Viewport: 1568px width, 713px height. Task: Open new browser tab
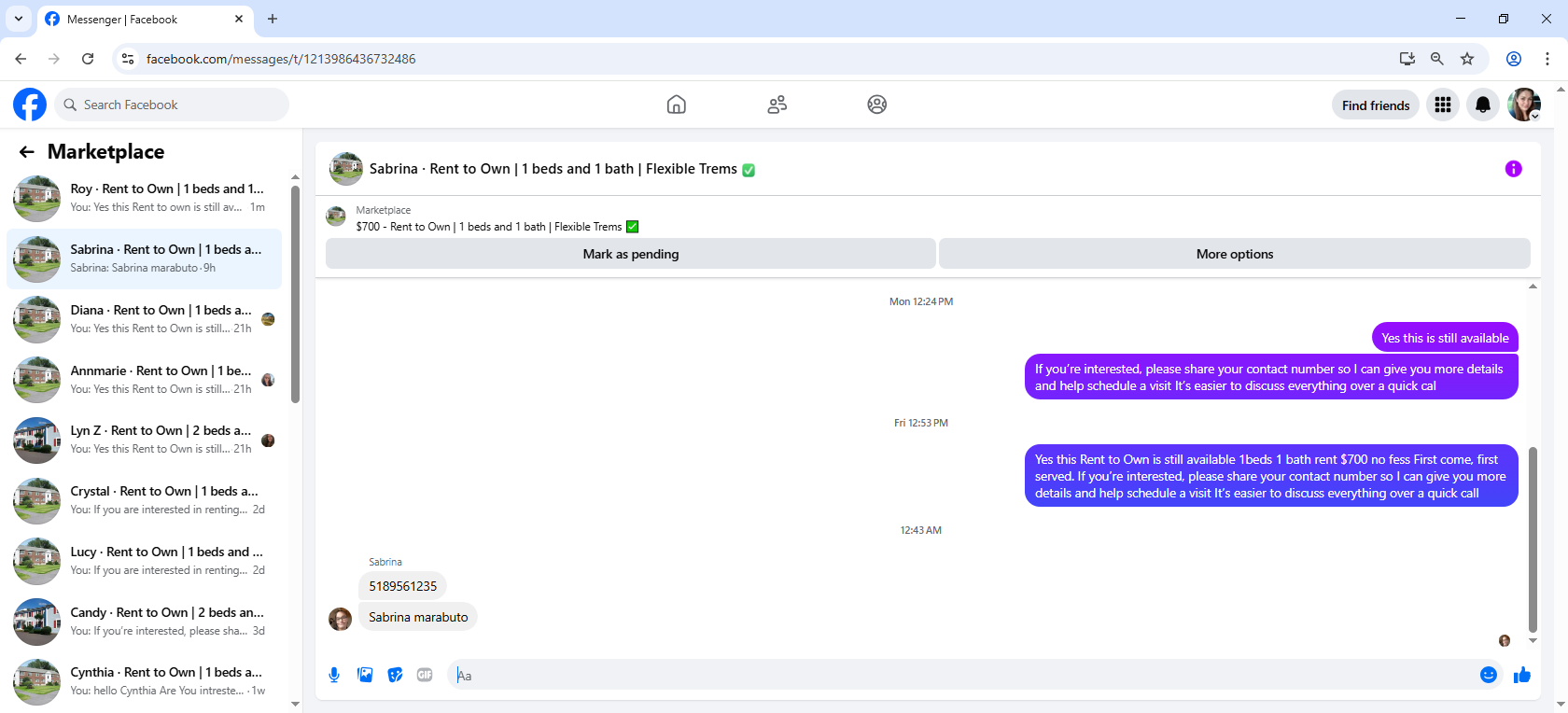tap(273, 19)
